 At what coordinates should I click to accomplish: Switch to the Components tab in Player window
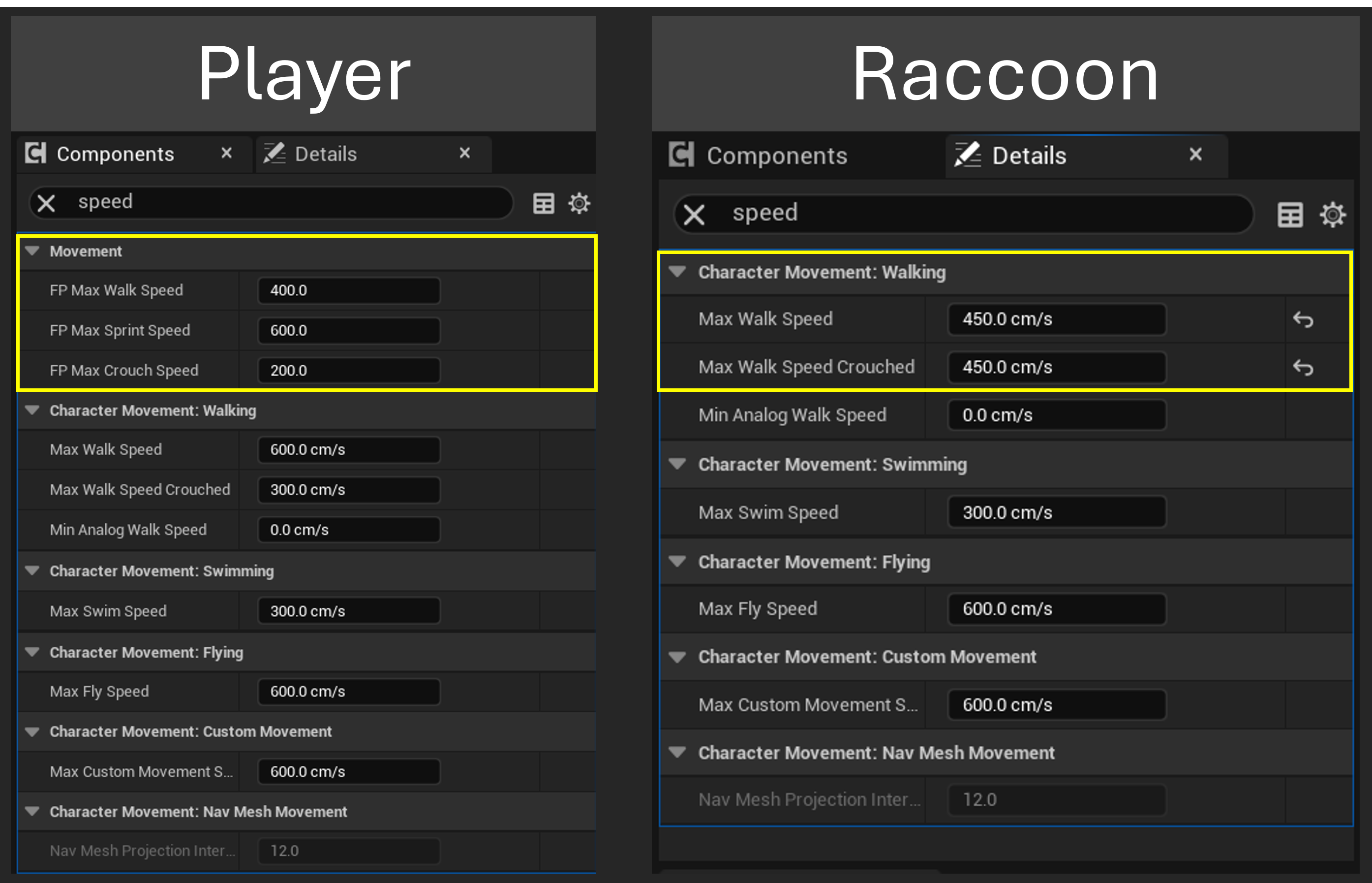tap(115, 154)
